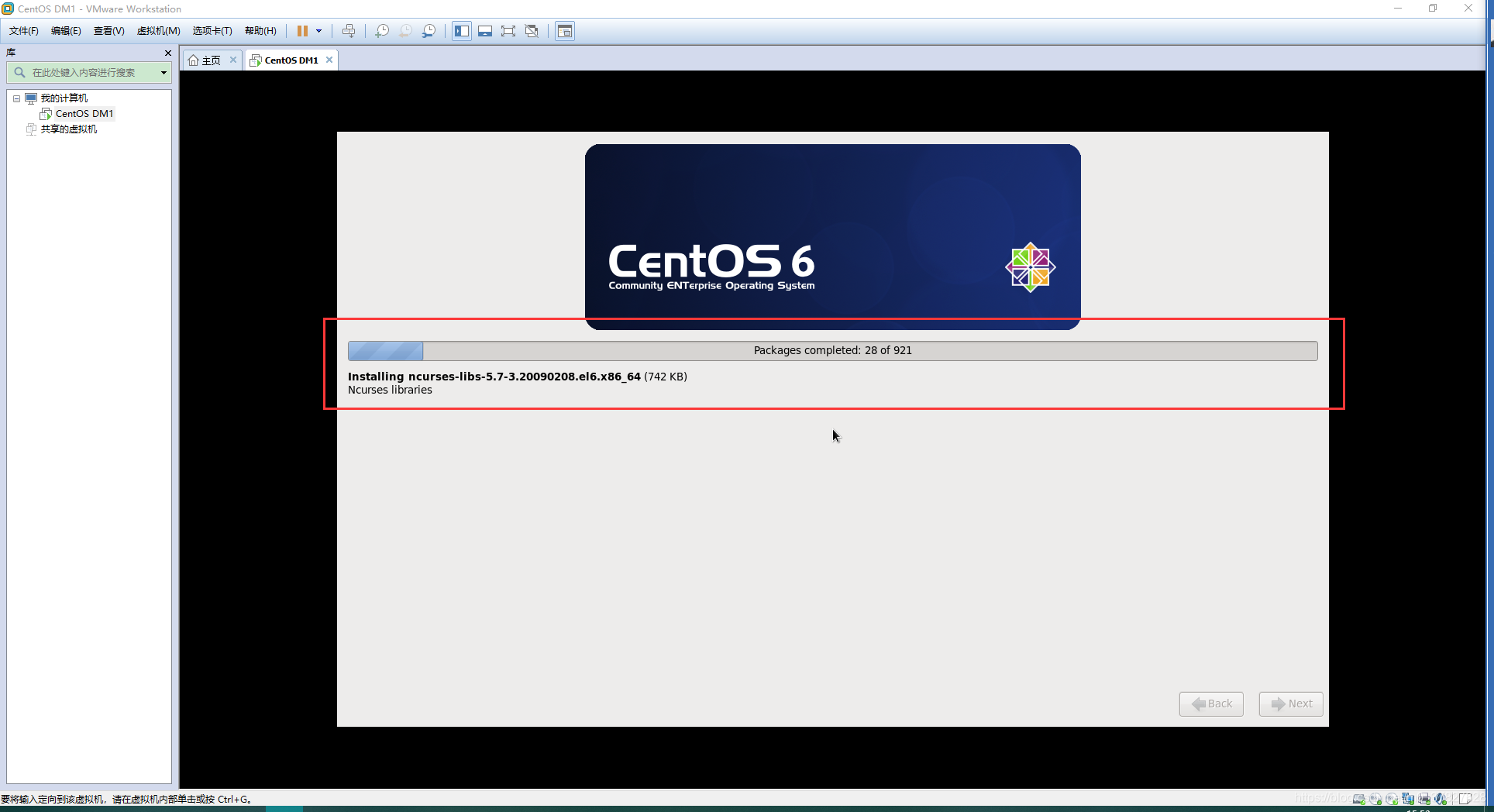Viewport: 1494px width, 812px height.
Task: Open the 查看(V) menu
Action: click(x=108, y=31)
